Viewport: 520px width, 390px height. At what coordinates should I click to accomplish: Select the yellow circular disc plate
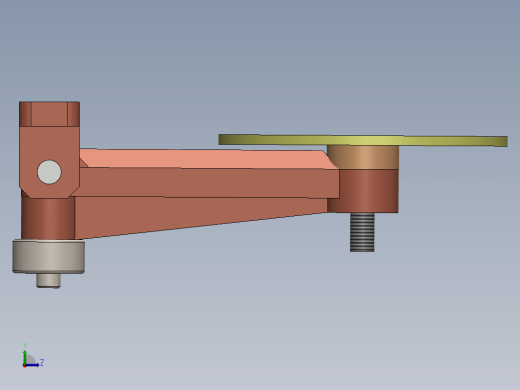[x=363, y=140]
